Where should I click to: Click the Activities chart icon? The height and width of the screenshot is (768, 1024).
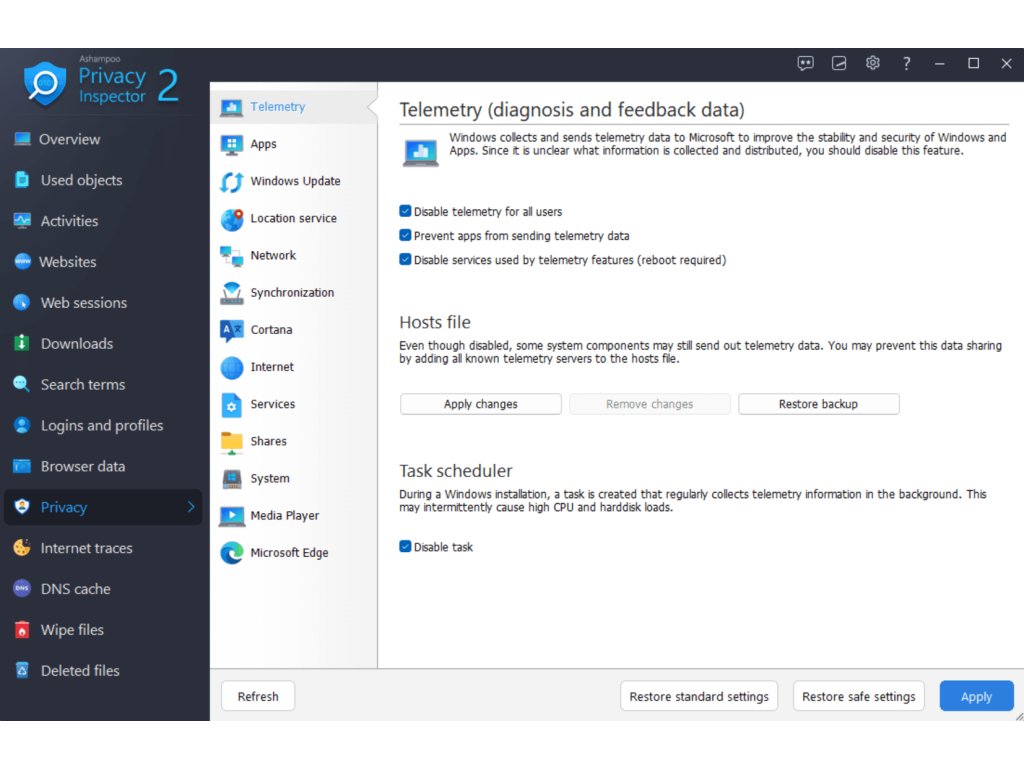(x=22, y=221)
